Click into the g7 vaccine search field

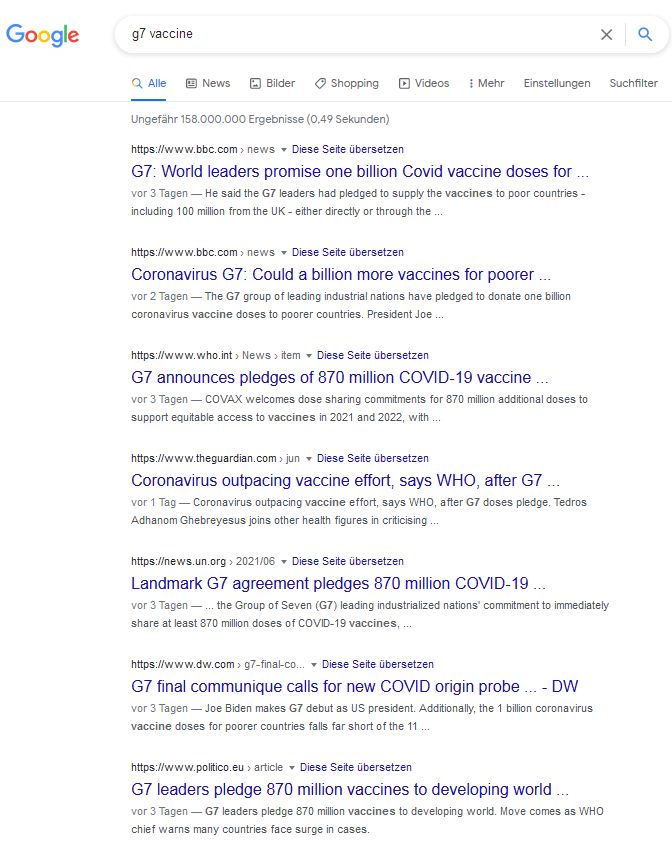350,34
